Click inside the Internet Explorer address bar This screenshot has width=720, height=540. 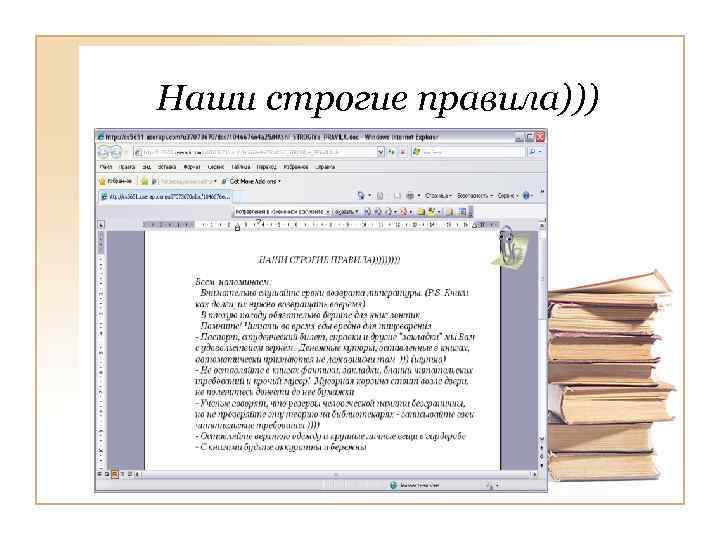pos(255,152)
